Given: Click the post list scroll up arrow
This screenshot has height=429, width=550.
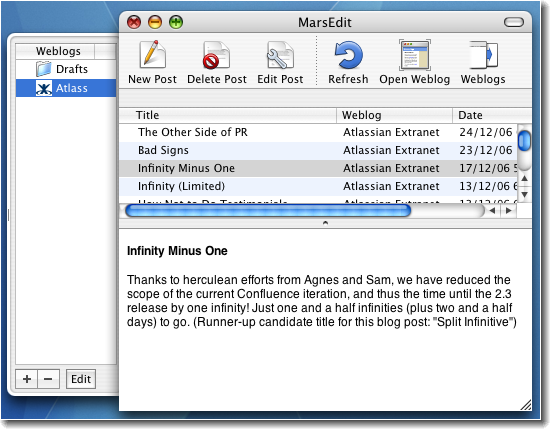Looking at the screenshot, I should point(524,179).
